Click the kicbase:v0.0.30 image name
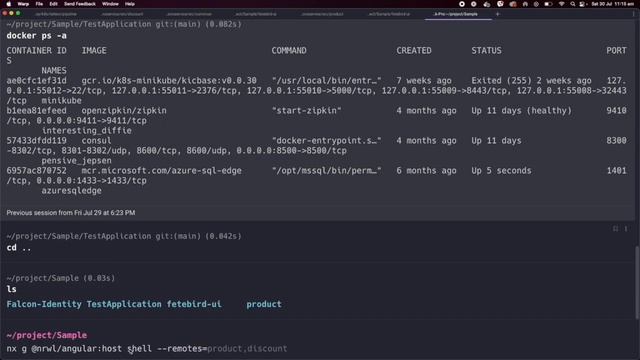The width and height of the screenshot is (640, 360). [x=169, y=80]
